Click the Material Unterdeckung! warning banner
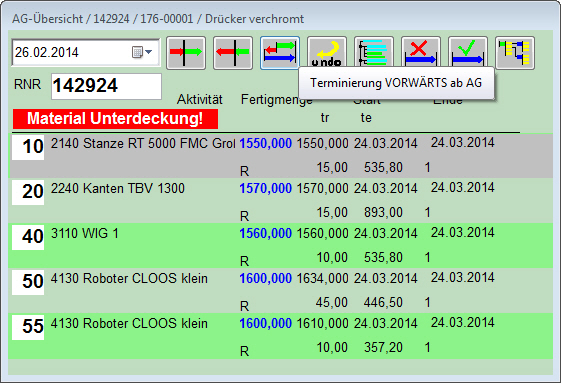 click(115, 119)
